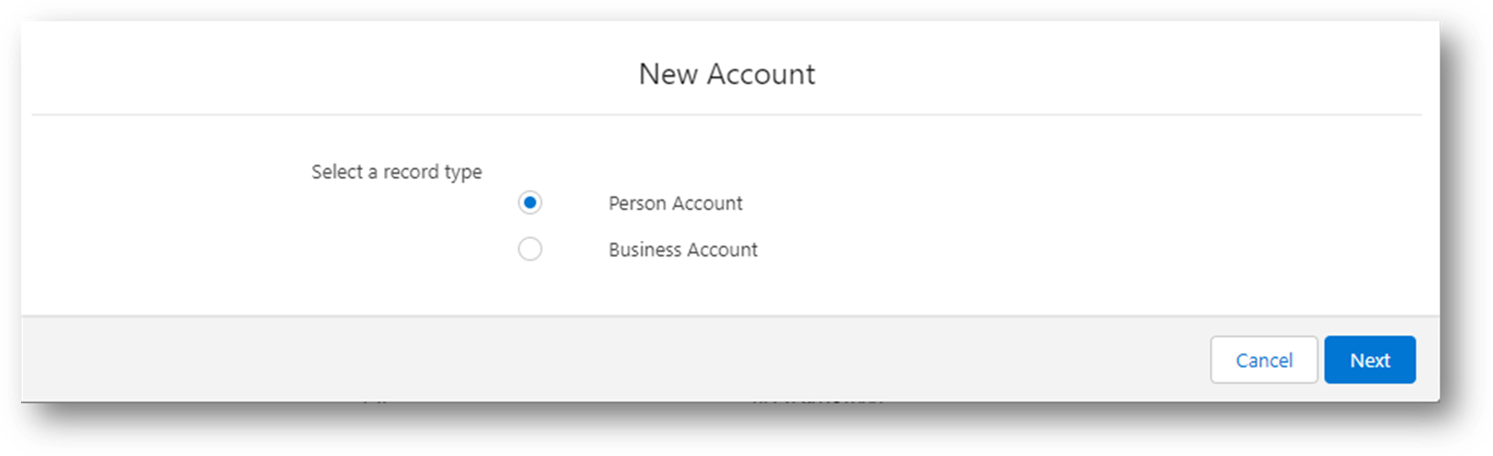Continue account creation via blue Next button
Image resolution: width=1493 pixels, height=456 pixels.
pyautogui.click(x=1370, y=360)
